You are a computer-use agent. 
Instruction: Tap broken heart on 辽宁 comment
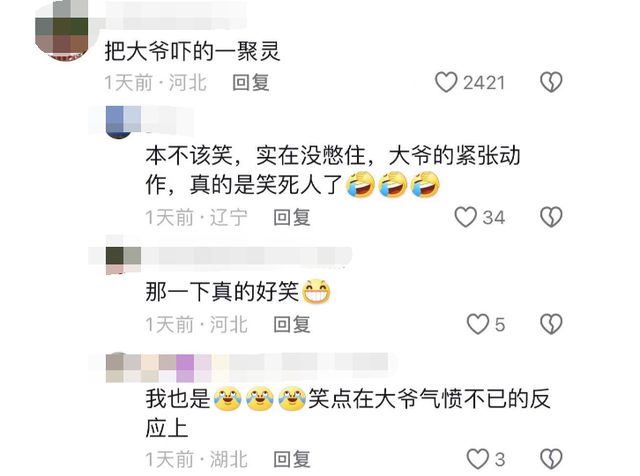click(x=551, y=217)
